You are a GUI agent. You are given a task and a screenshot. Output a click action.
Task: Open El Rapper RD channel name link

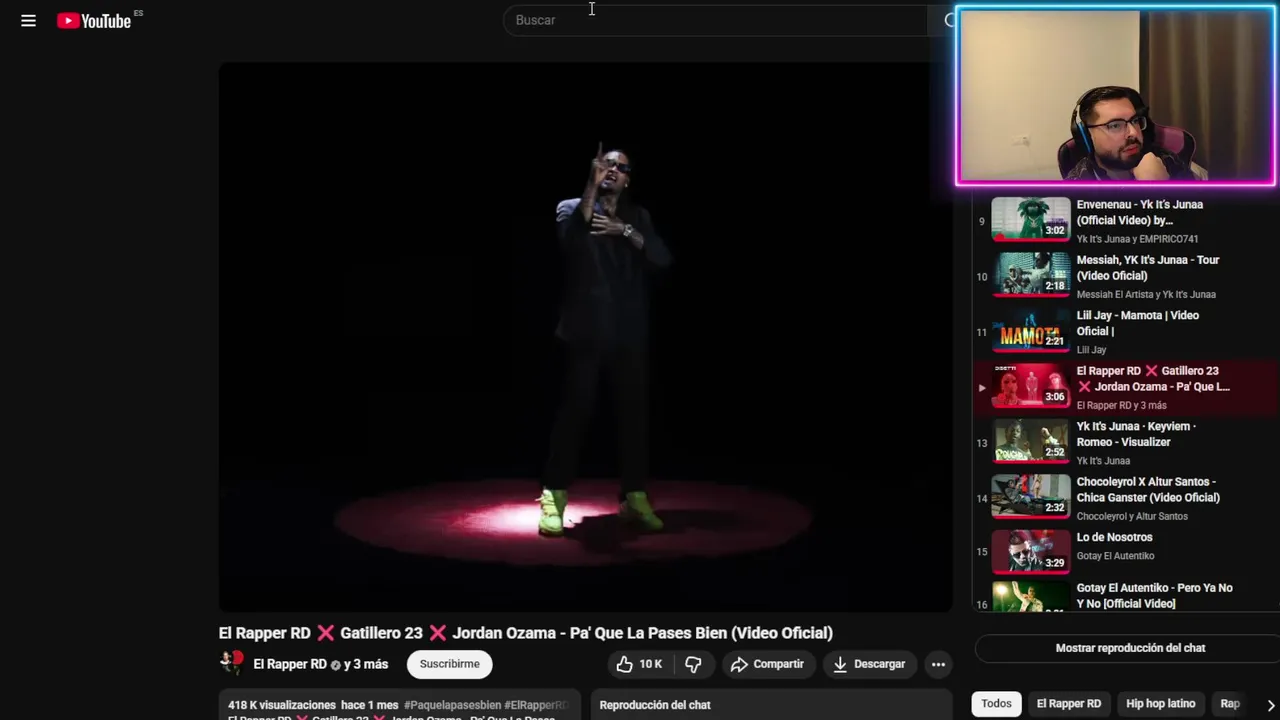(290, 664)
